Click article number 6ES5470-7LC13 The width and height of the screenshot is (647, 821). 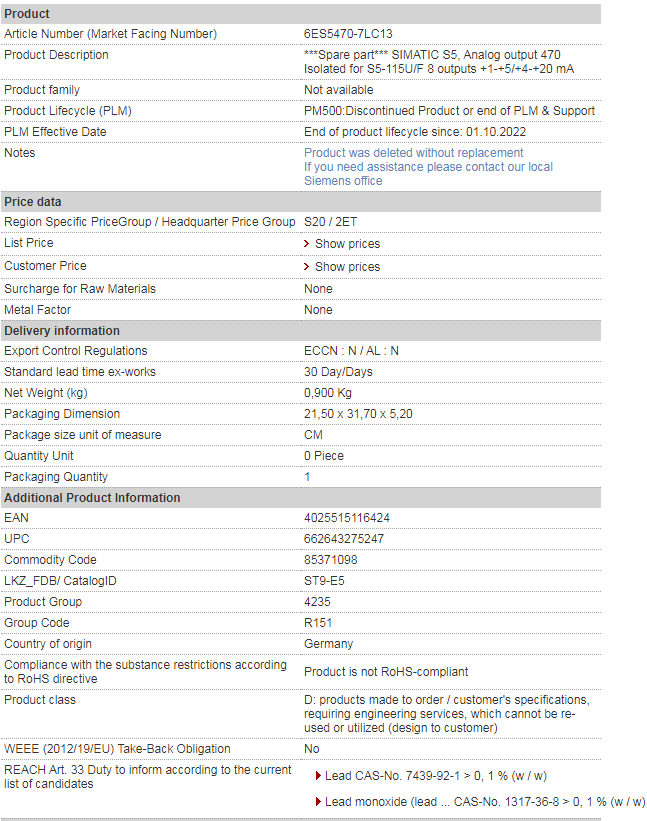coord(348,34)
